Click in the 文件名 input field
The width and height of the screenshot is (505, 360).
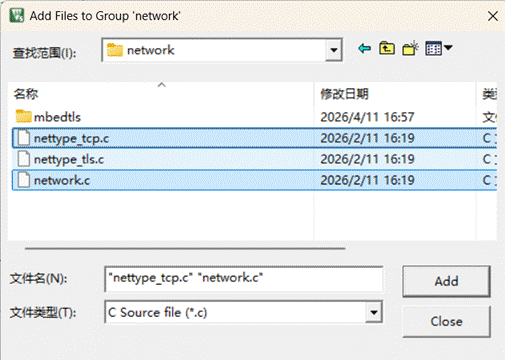click(x=244, y=279)
